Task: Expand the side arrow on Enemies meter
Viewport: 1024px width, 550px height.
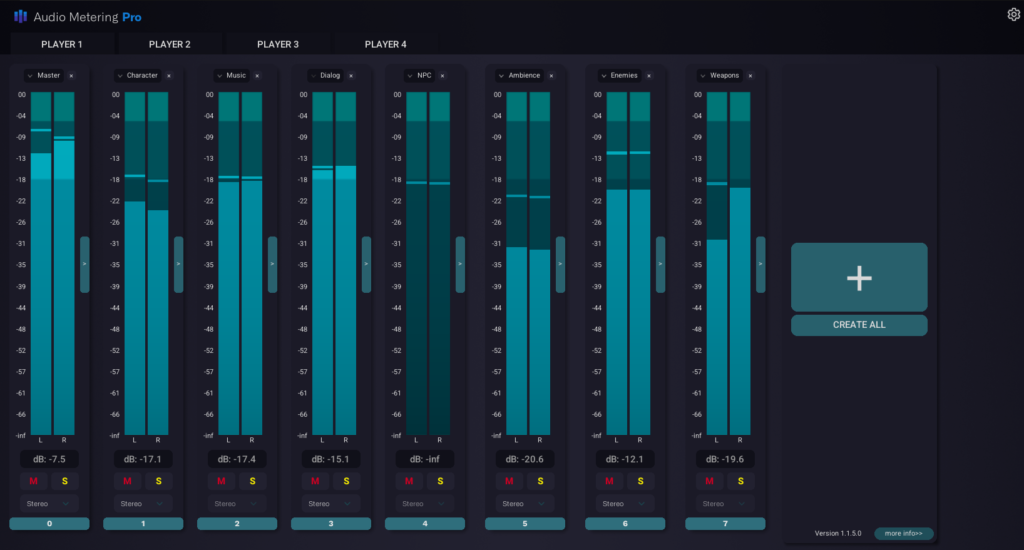Action: coord(660,264)
